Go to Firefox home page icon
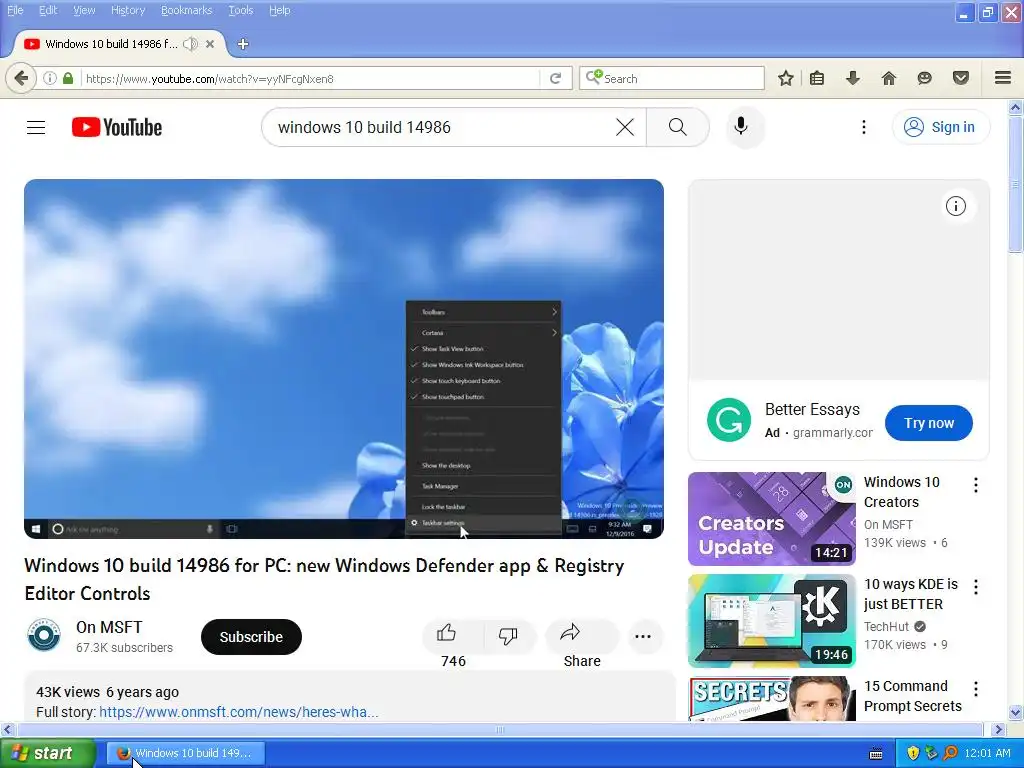This screenshot has height=768, width=1024. tap(889, 78)
